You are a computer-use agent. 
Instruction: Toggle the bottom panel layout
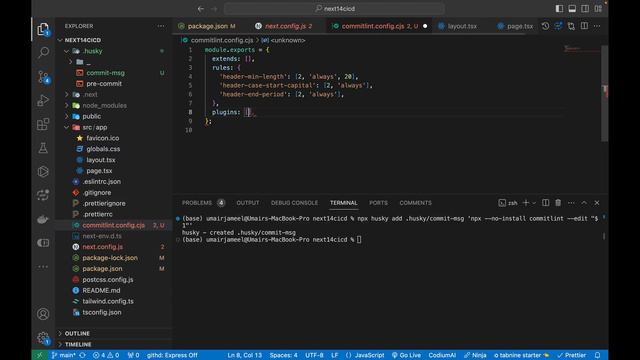click(572, 9)
